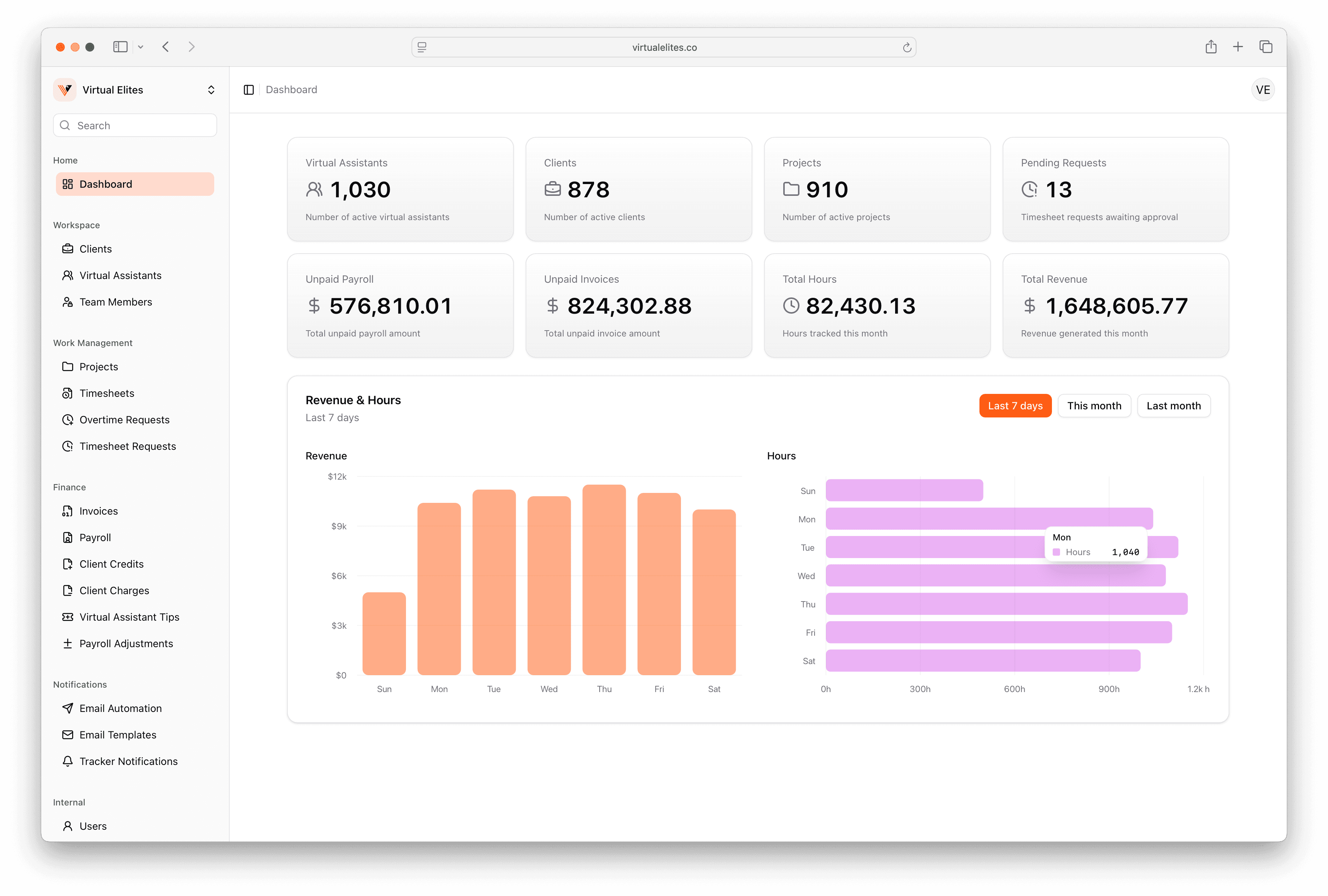Image resolution: width=1328 pixels, height=896 pixels.
Task: Select the Last month tab
Action: [x=1174, y=406]
